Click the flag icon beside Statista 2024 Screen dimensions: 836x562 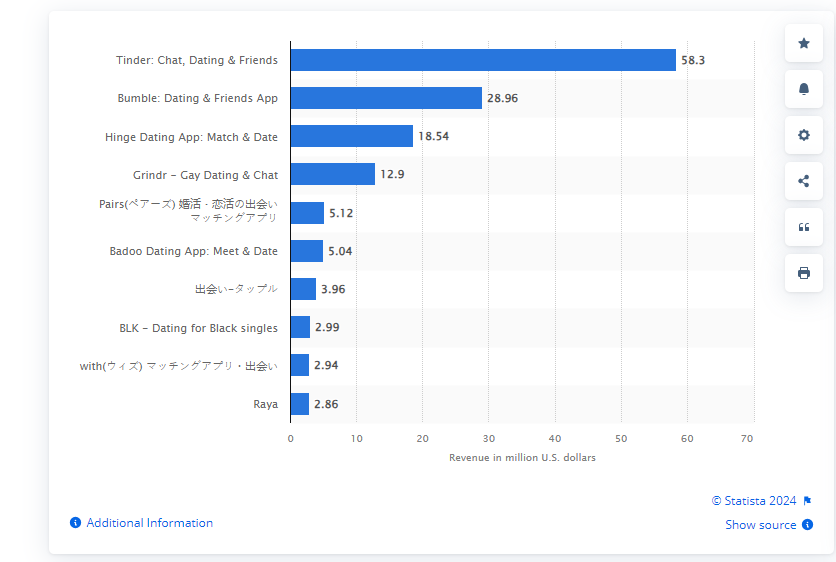(x=807, y=501)
